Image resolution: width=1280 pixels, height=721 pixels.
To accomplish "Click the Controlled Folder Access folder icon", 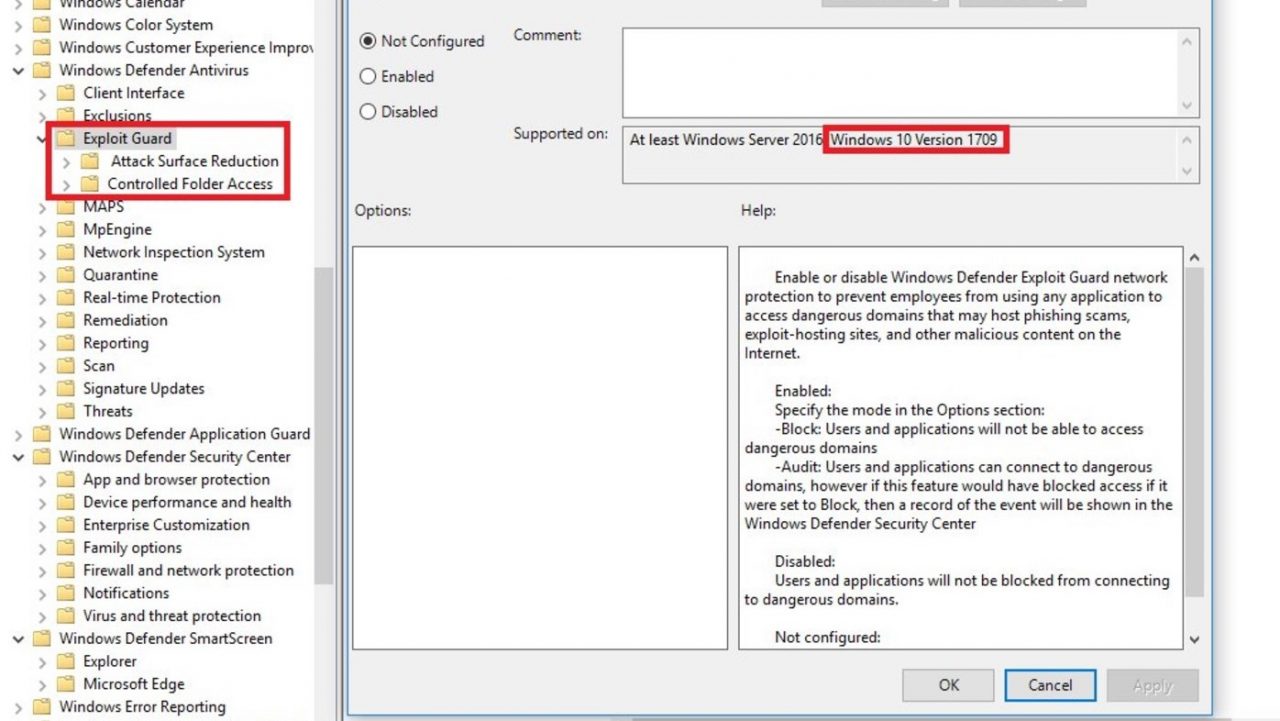I will 89,184.
